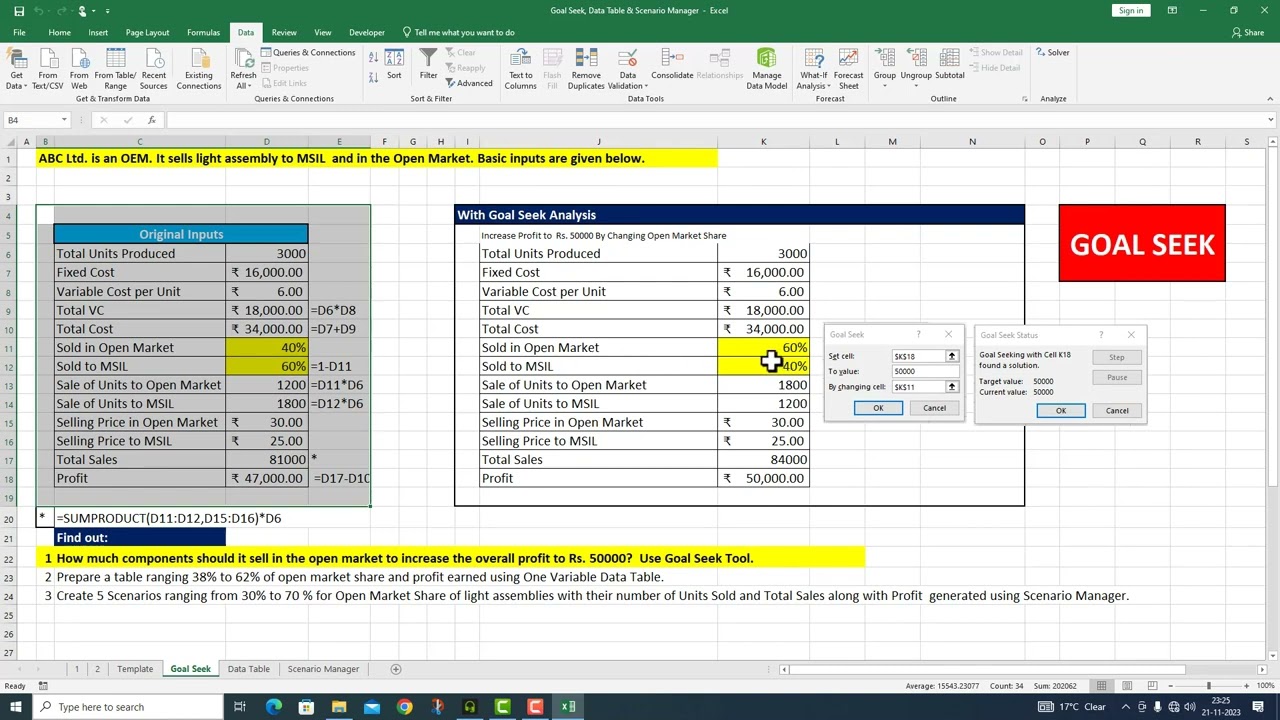Viewport: 1280px width, 720px height.
Task: Open Existing Connections
Action: [199, 67]
